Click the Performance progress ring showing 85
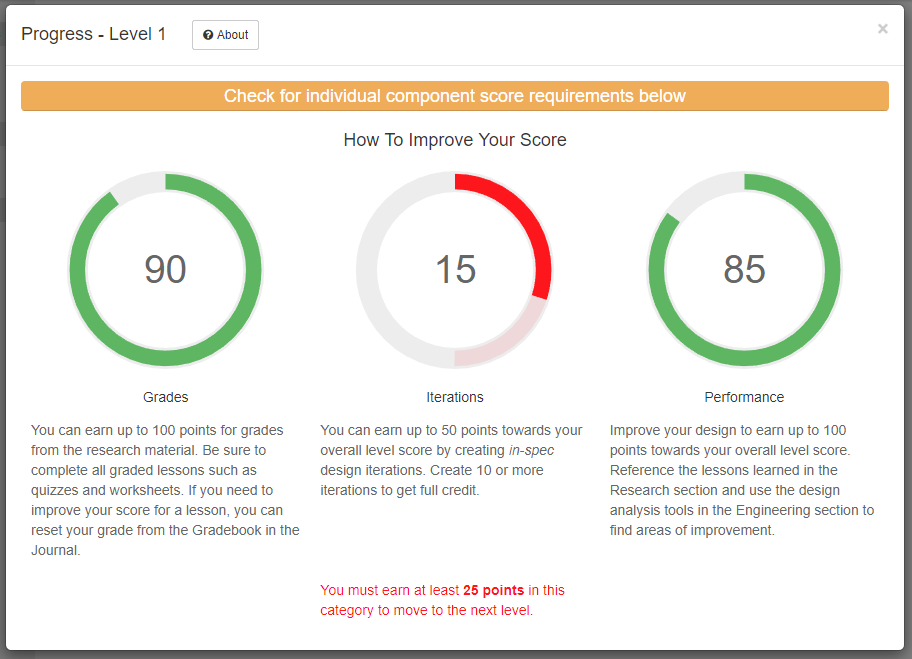912x659 pixels. (744, 269)
